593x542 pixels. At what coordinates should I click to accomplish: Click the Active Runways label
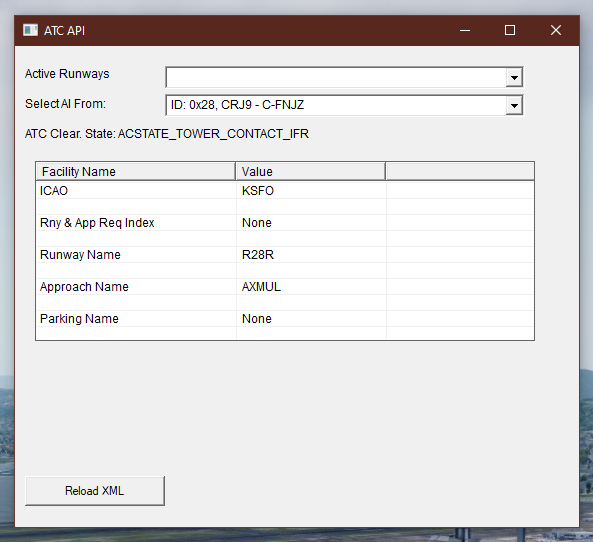pos(67,74)
